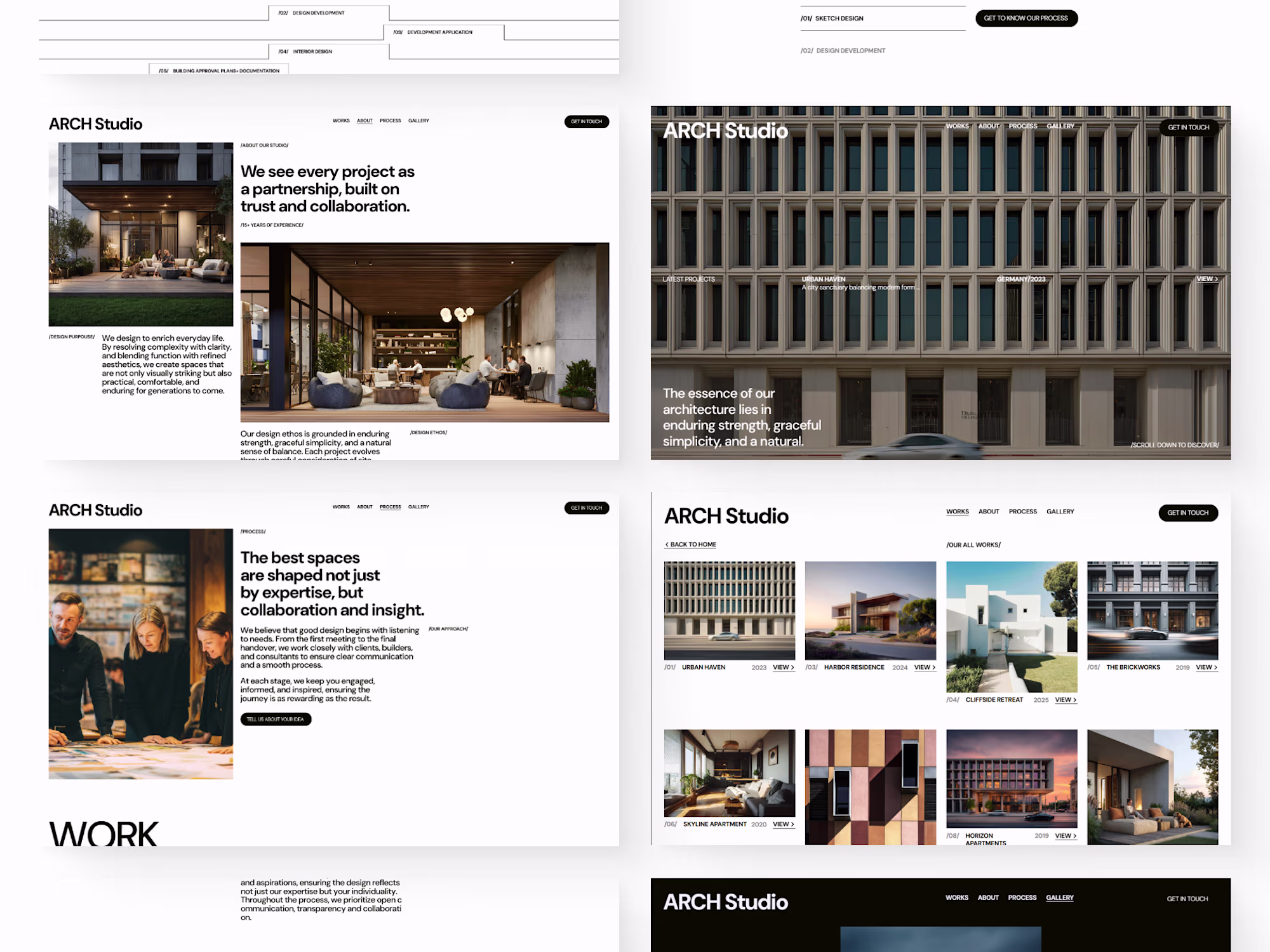Click About menu on the about page
This screenshot has height=952, width=1270.
click(364, 121)
